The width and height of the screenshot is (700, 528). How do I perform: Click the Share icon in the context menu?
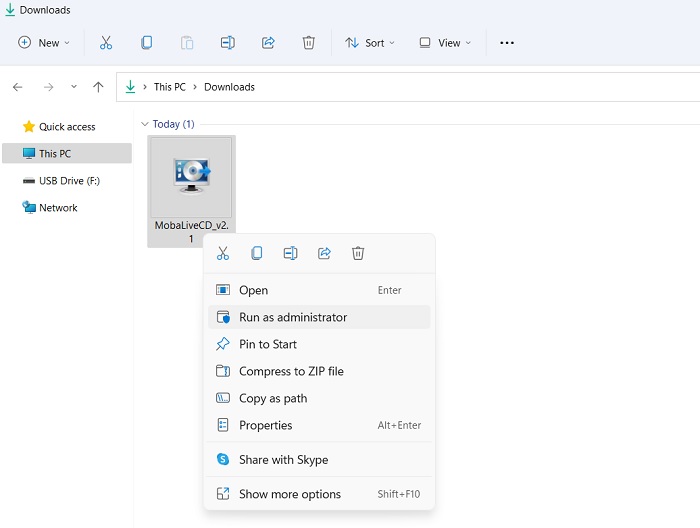(x=324, y=254)
